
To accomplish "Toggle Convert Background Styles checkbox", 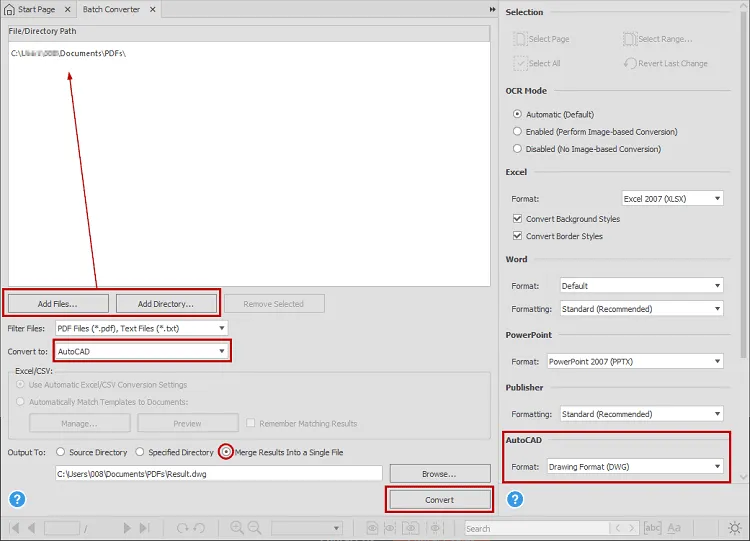I will click(517, 219).
